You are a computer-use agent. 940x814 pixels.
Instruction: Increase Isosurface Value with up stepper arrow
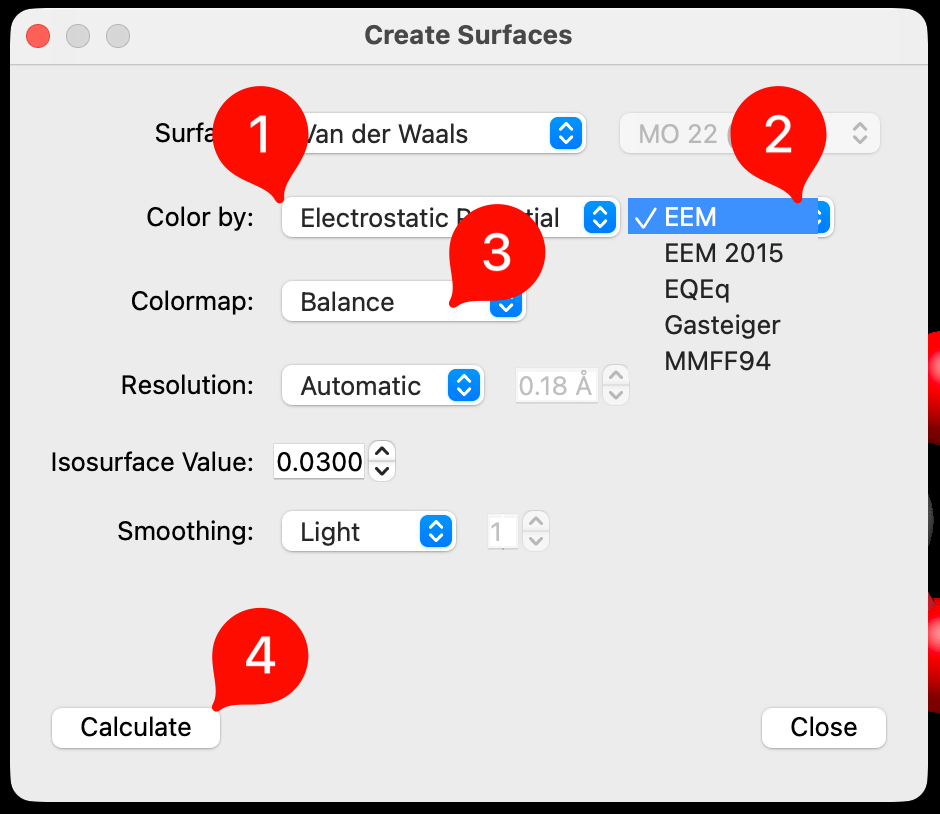[382, 451]
